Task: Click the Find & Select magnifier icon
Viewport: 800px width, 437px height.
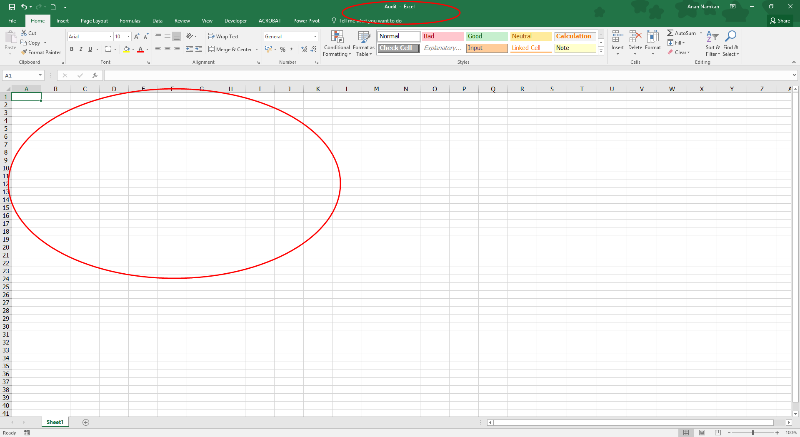Action: [731, 38]
